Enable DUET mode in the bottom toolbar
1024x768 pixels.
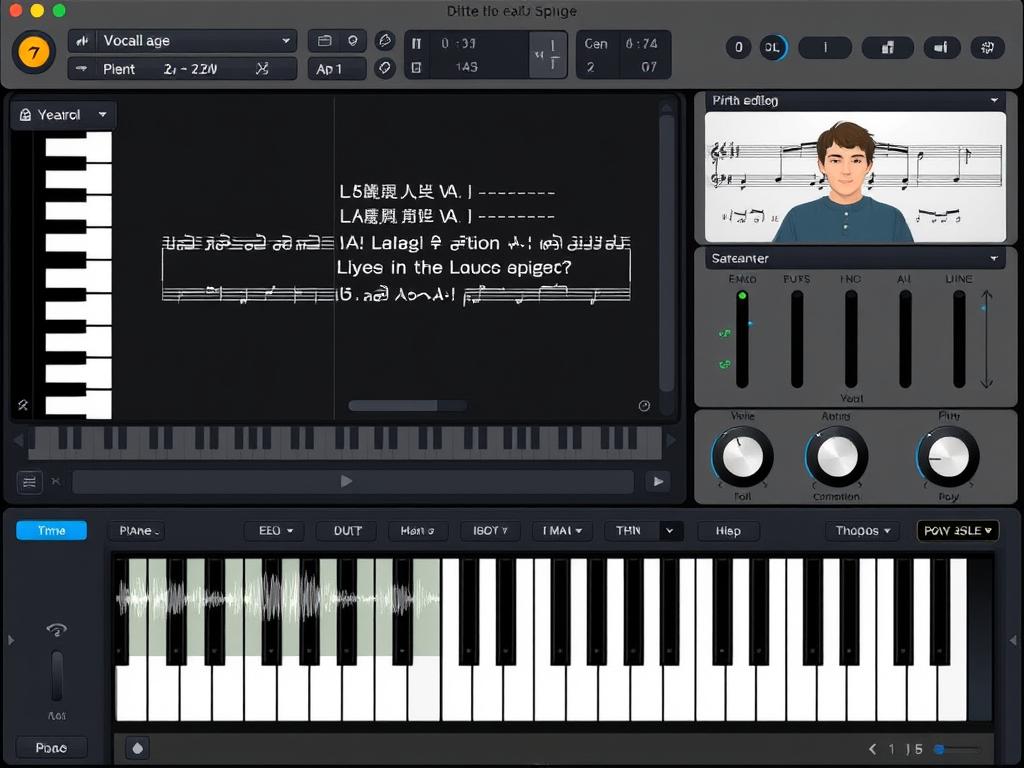[345, 531]
